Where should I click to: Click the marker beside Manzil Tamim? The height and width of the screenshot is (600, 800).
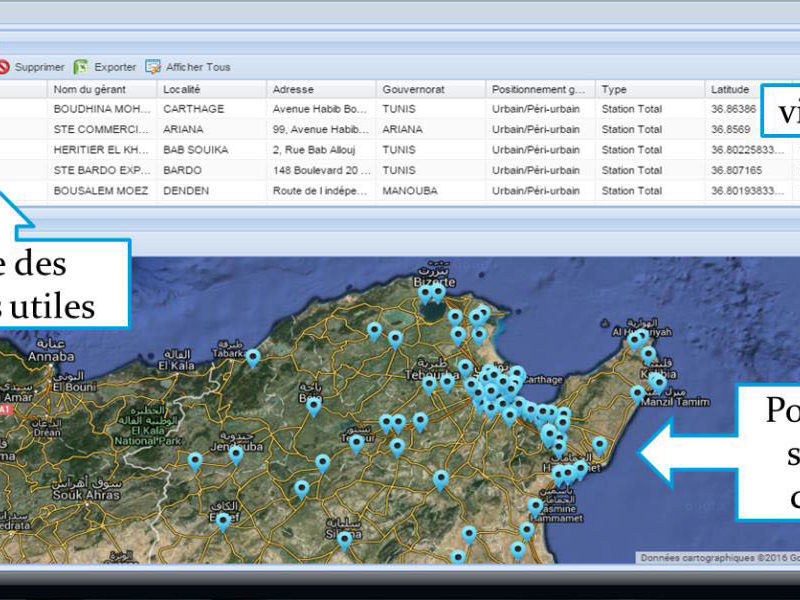[638, 393]
